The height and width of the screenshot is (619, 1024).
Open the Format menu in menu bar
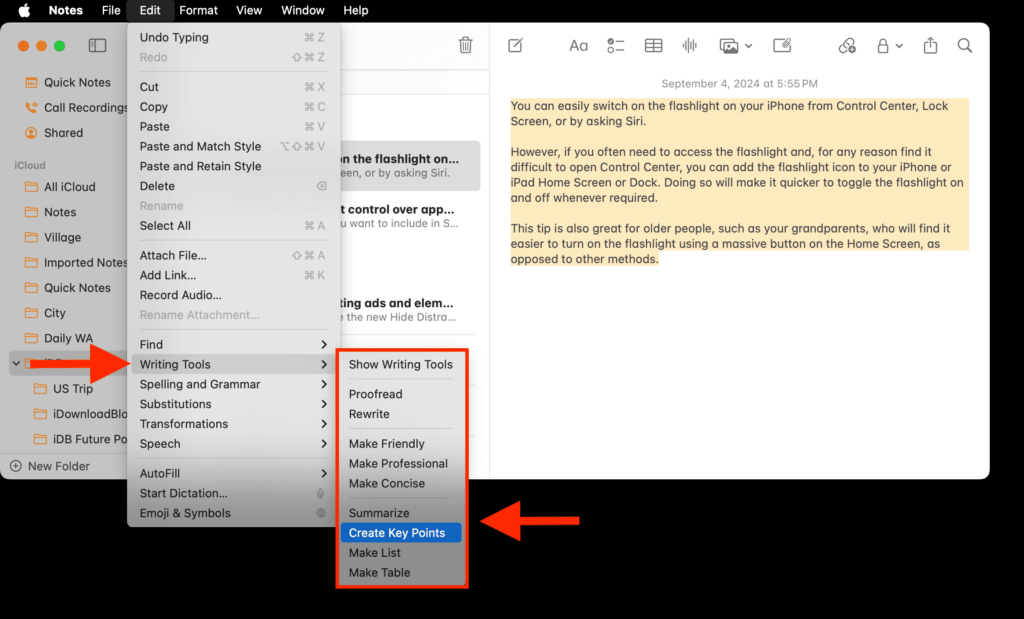[x=198, y=10]
